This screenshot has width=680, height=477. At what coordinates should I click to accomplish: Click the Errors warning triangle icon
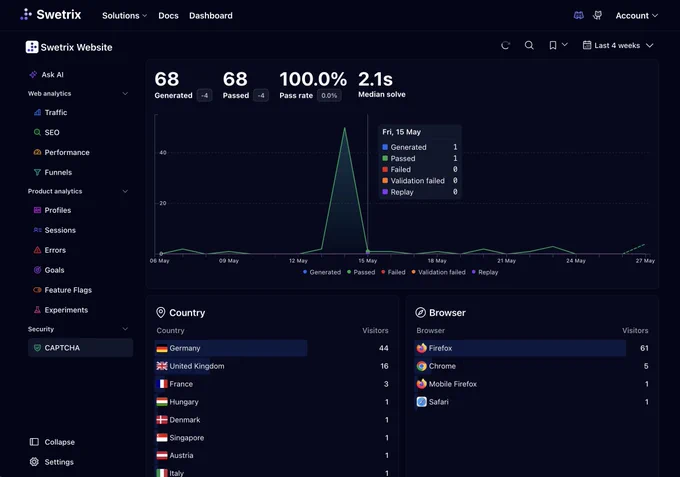[x=37, y=250]
